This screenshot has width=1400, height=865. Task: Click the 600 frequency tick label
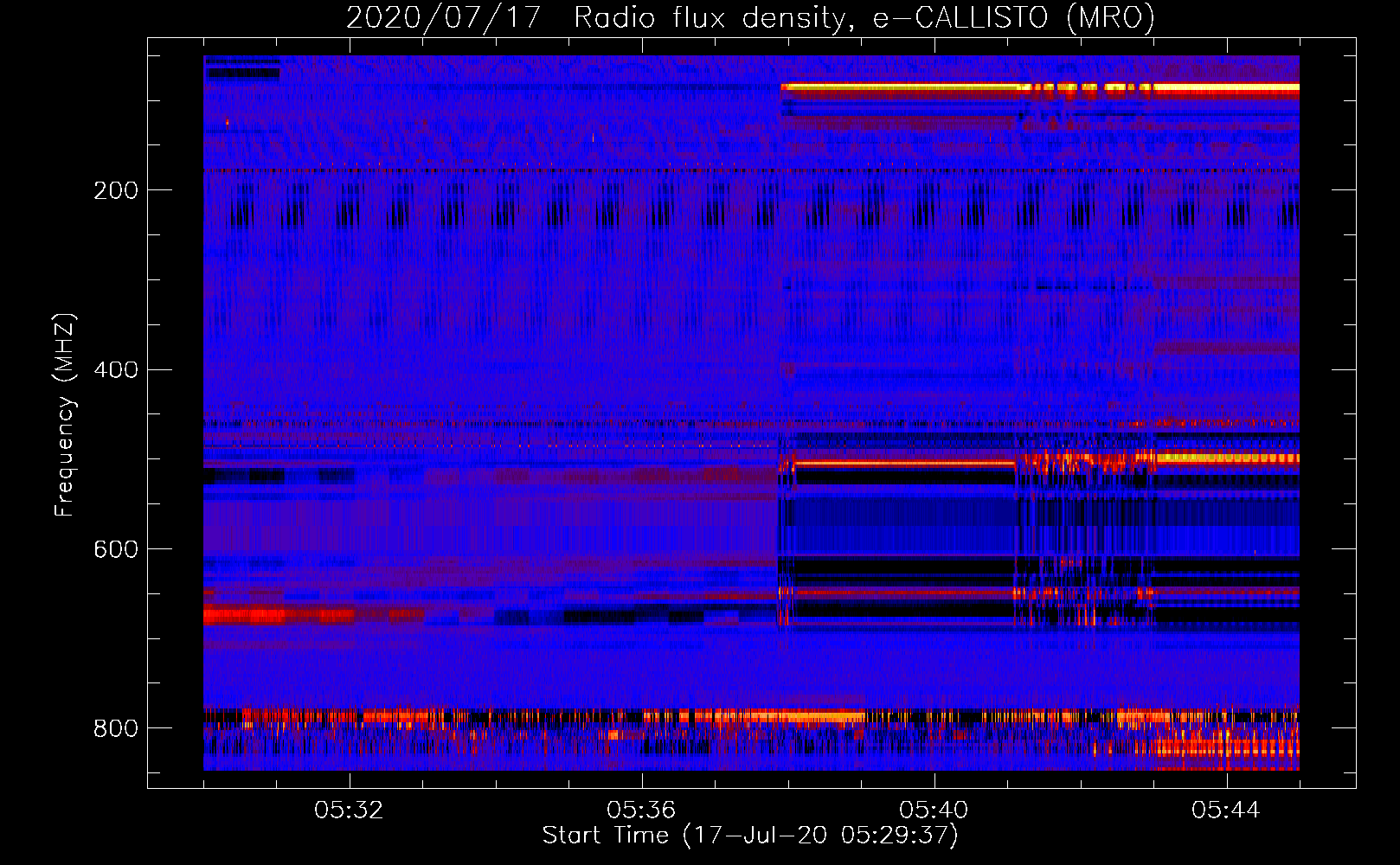116,549
